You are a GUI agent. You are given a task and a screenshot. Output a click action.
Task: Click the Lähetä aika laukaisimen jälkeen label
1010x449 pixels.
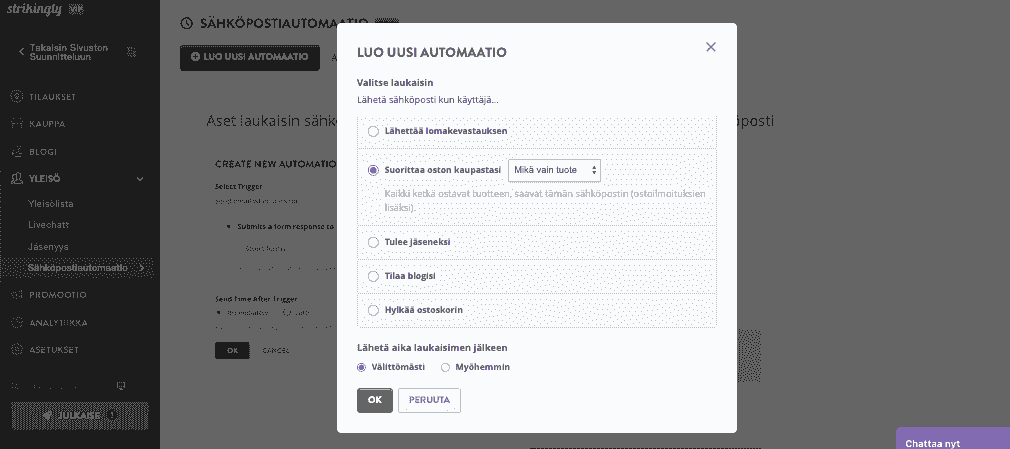(432, 348)
